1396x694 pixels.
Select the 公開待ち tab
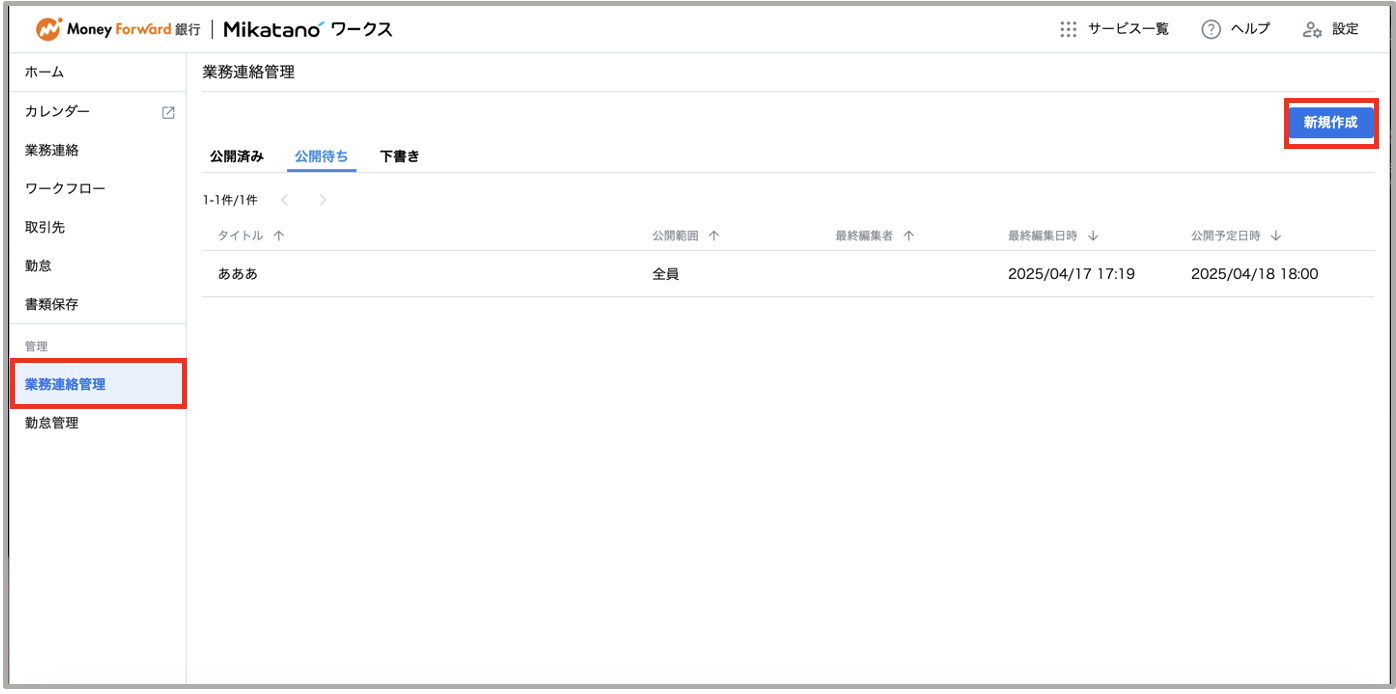coord(322,156)
